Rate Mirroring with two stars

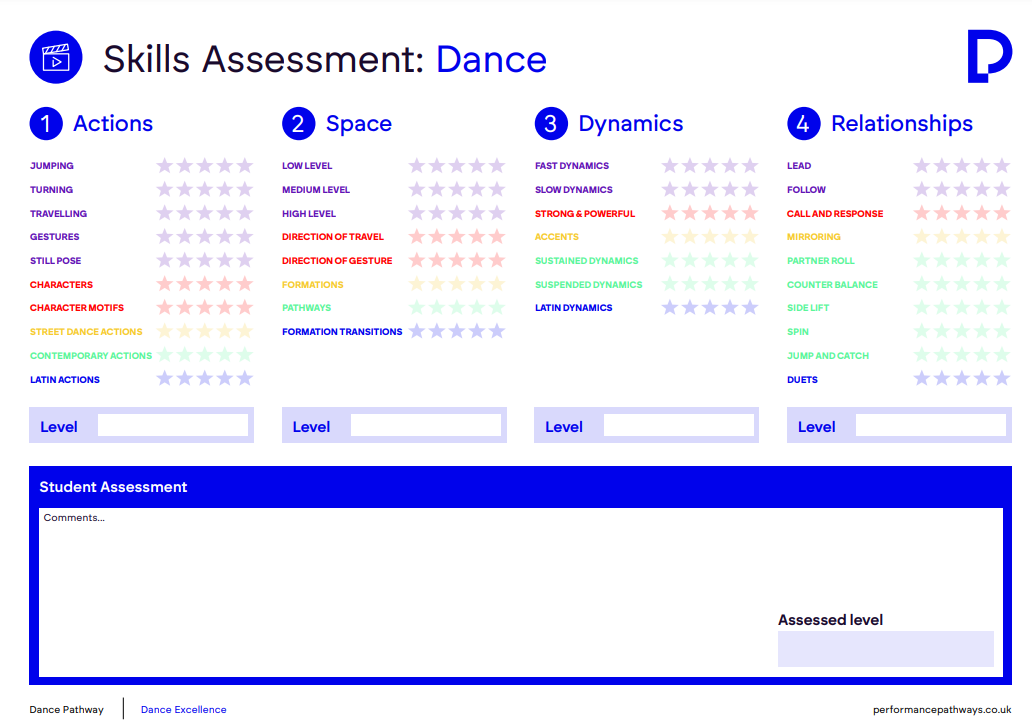(942, 236)
